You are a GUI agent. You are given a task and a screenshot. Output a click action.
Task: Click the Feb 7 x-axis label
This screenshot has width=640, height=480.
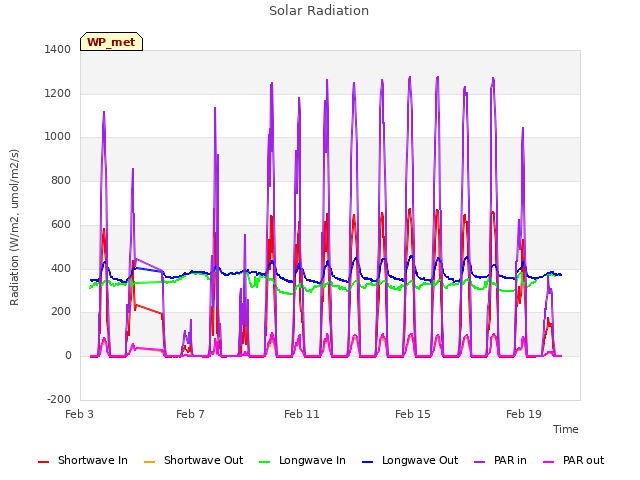(190, 414)
